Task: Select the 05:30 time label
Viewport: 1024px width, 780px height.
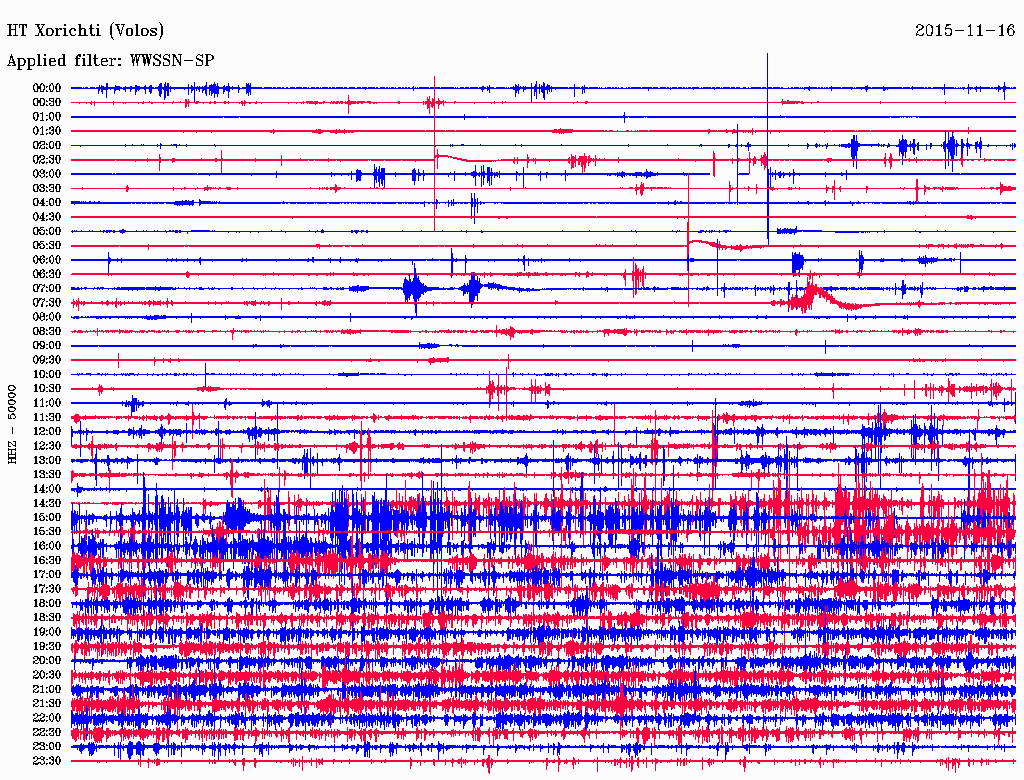Action: pos(47,246)
